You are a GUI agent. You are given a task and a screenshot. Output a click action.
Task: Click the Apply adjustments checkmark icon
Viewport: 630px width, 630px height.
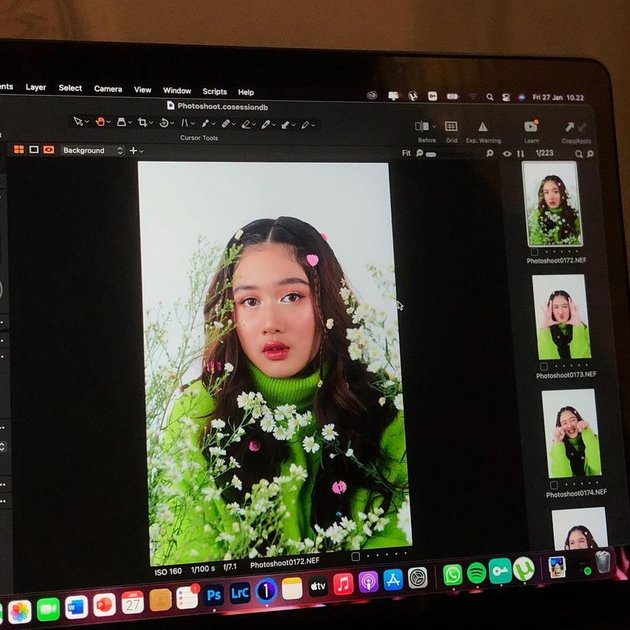(x=582, y=128)
